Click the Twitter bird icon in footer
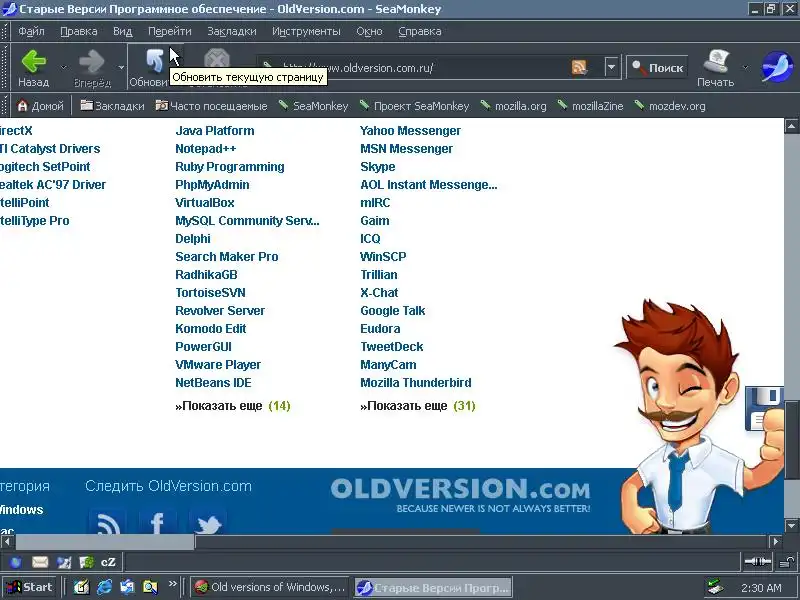Viewport: 800px width, 600px height. 208,521
